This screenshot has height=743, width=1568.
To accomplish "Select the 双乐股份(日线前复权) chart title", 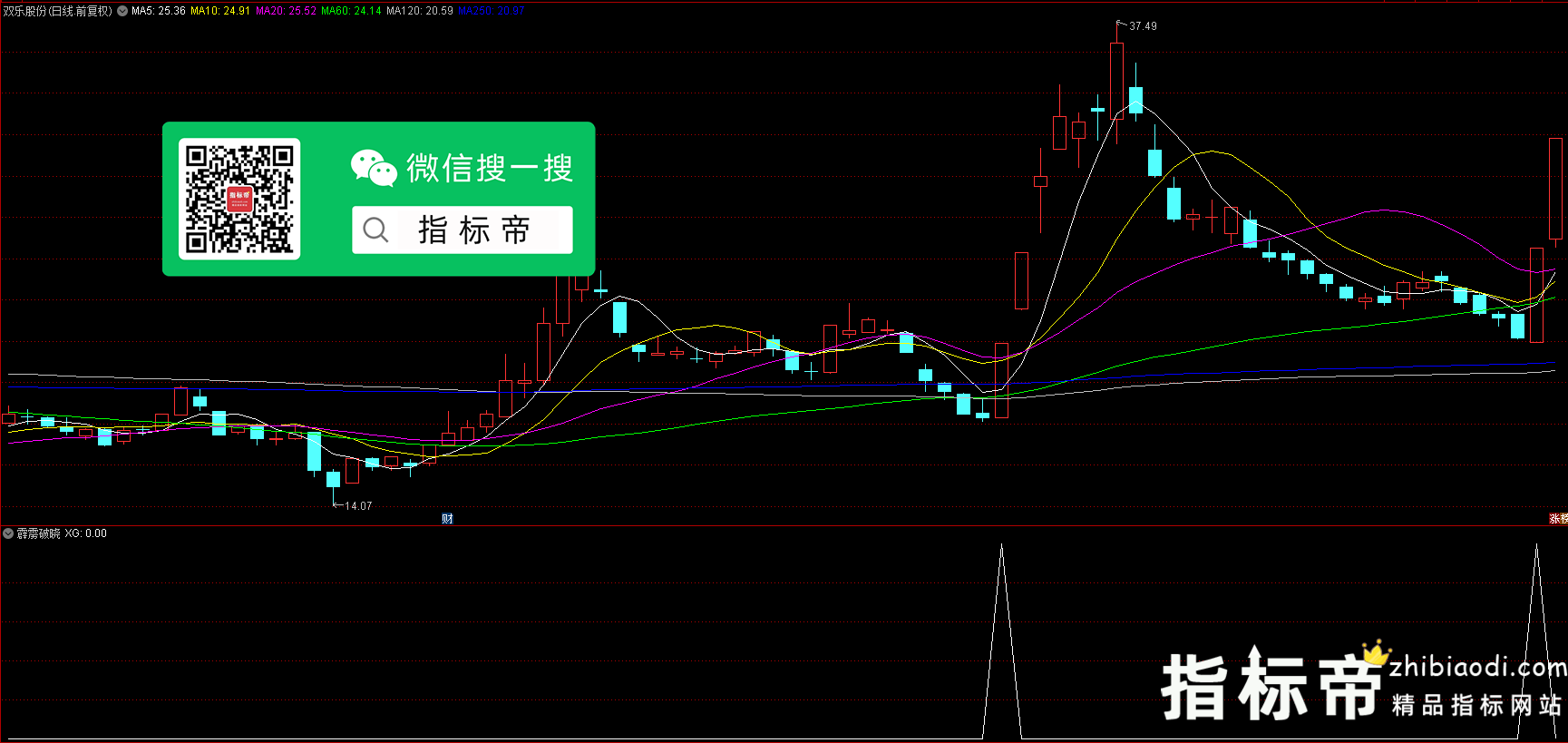I will click(58, 11).
